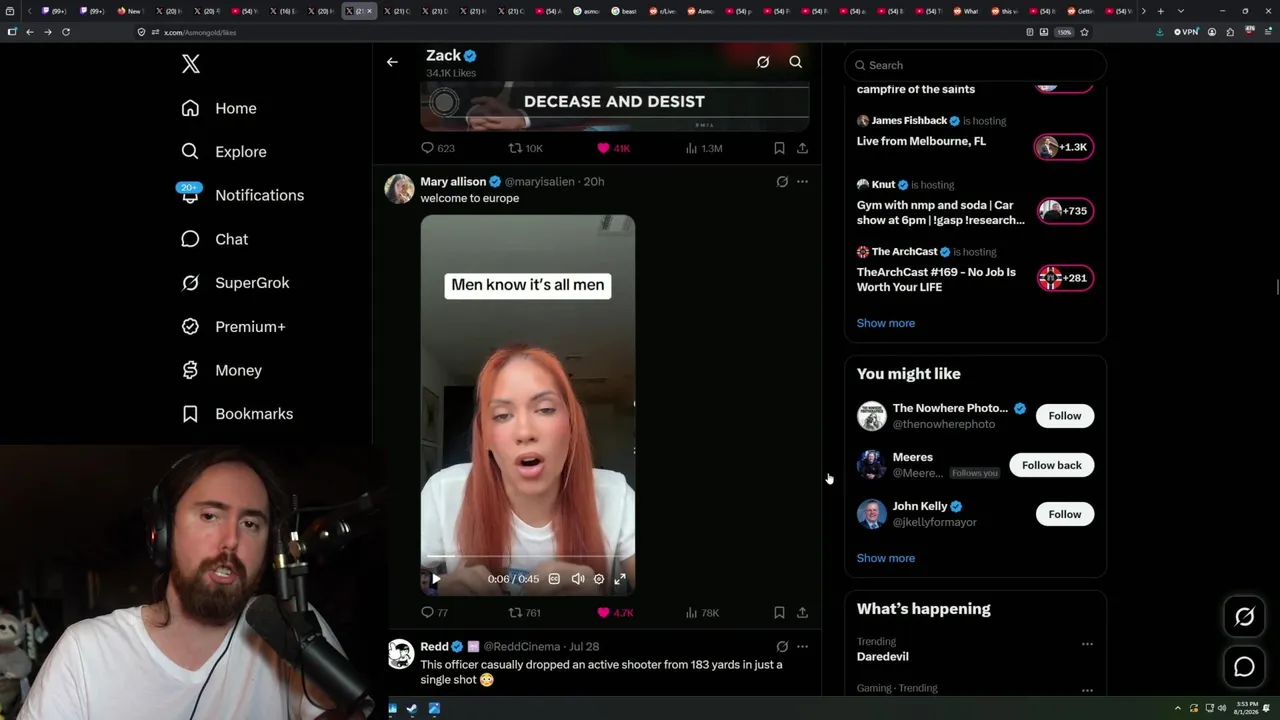Open Chat in the sidebar
Image resolution: width=1280 pixels, height=720 pixels.
(215, 239)
